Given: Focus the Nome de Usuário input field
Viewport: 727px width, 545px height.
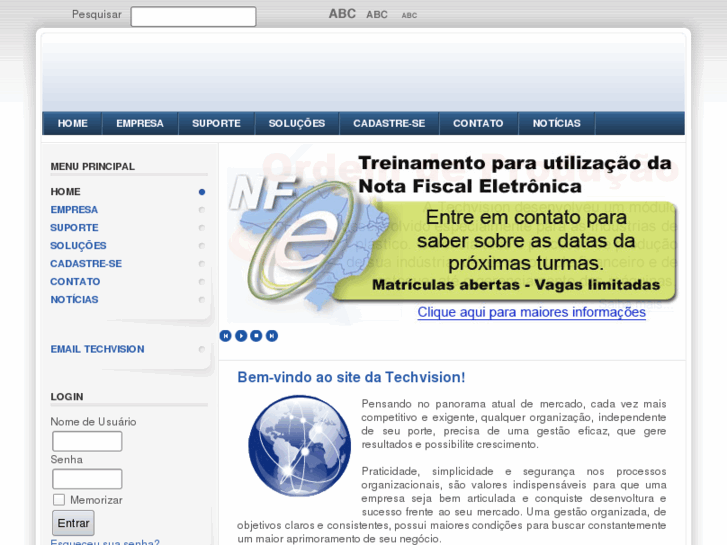Looking at the screenshot, I should pyautogui.click(x=87, y=441).
